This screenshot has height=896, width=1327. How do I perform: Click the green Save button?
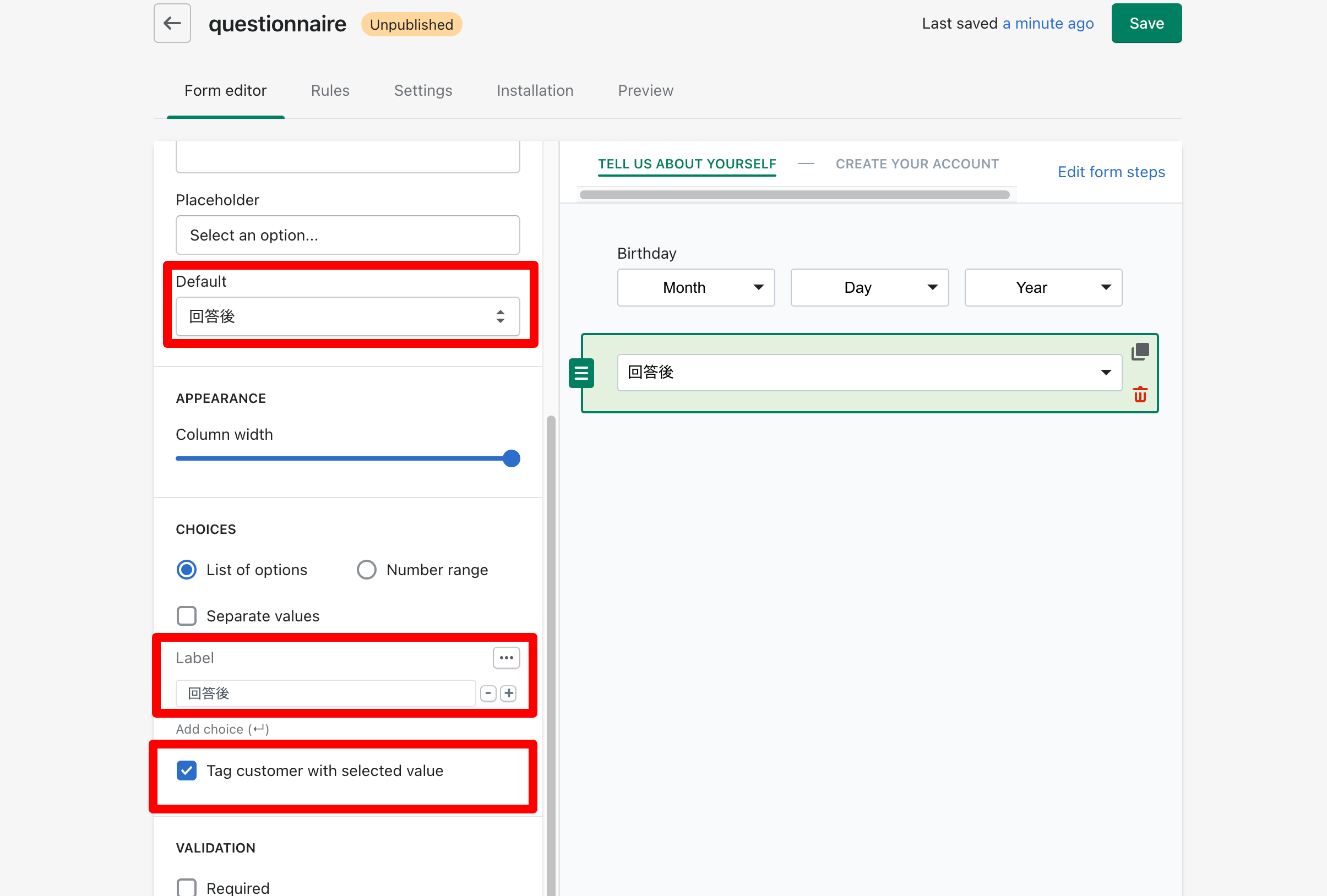1146,24
